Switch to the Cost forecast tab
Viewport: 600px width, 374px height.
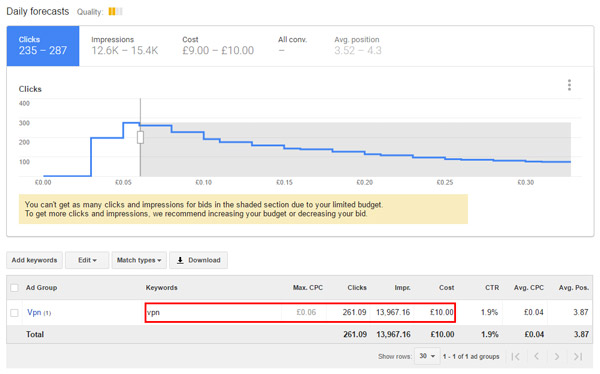coord(218,46)
